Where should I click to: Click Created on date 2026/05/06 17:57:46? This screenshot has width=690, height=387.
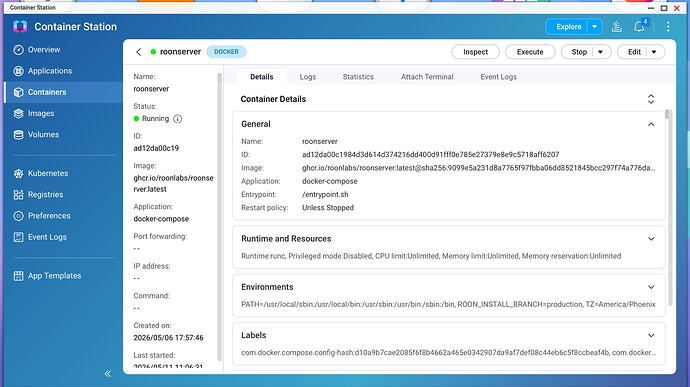[169, 338]
